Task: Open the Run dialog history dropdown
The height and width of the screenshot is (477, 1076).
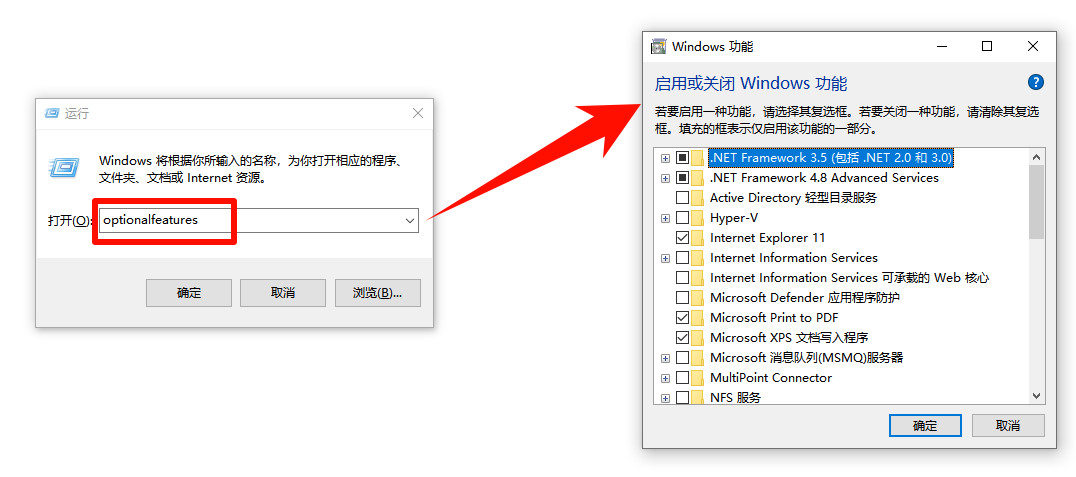Action: 410,220
